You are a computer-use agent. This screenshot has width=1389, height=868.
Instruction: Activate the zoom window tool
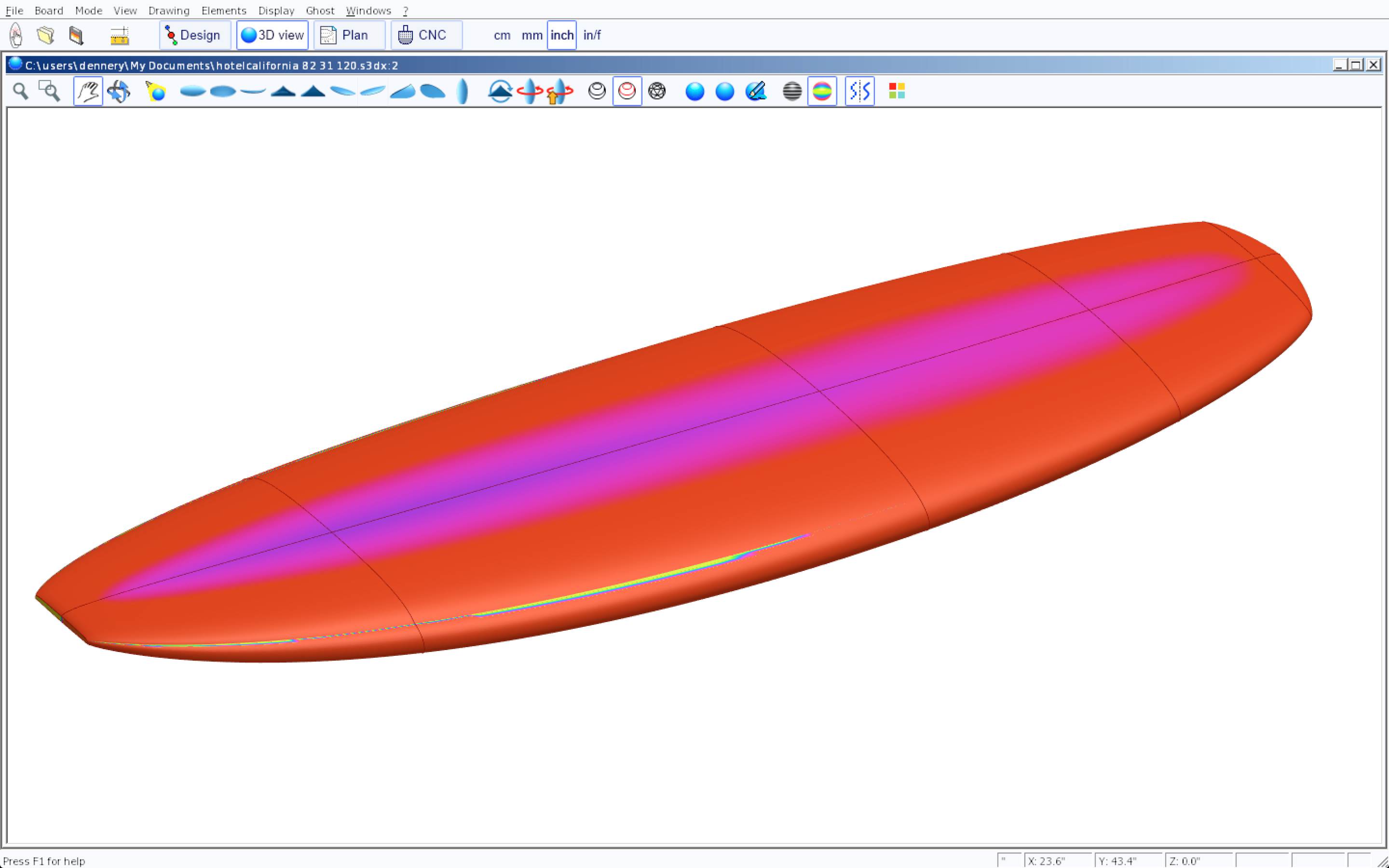pyautogui.click(x=49, y=91)
